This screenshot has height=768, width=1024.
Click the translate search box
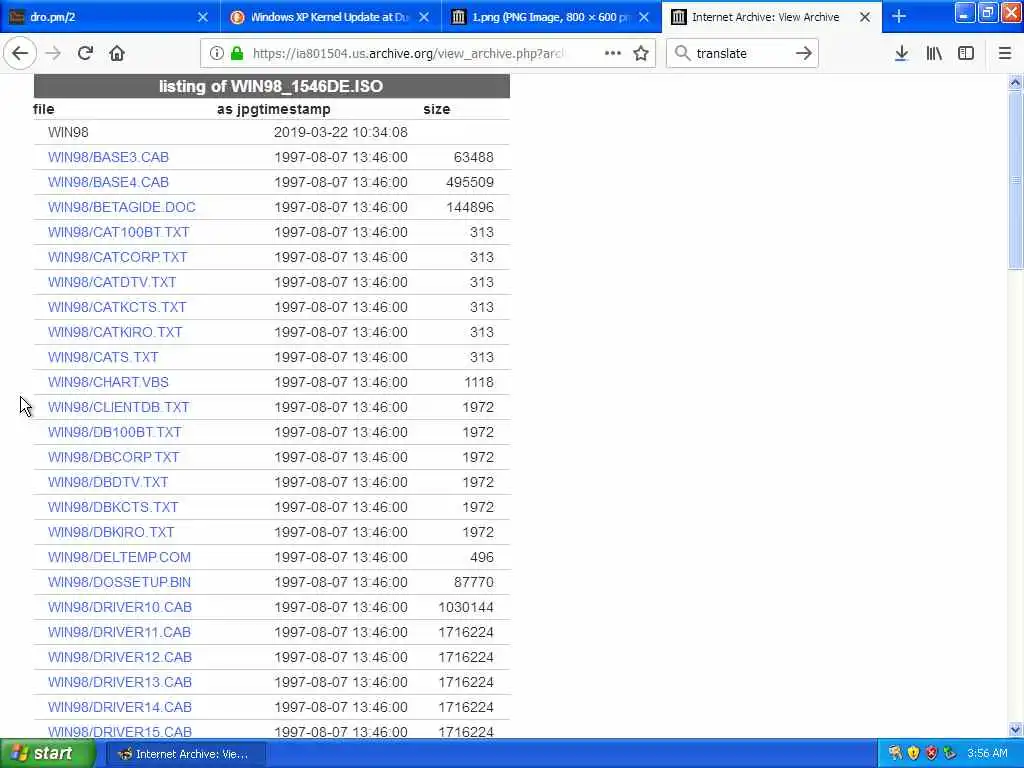click(741, 54)
